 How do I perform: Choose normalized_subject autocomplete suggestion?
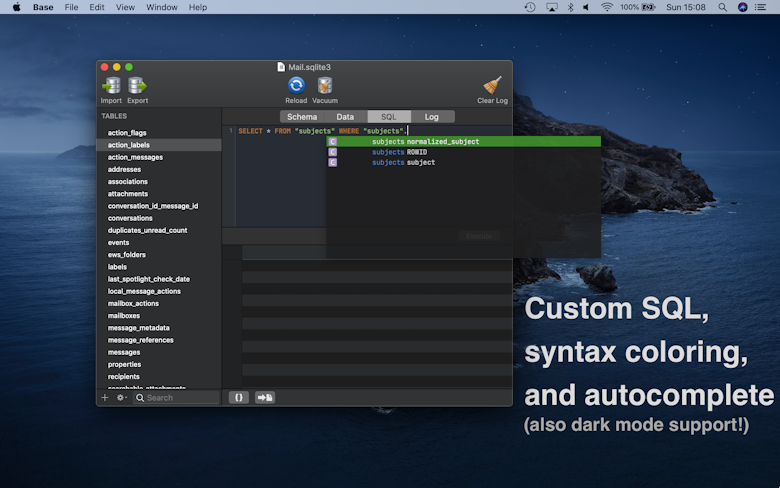coord(464,142)
